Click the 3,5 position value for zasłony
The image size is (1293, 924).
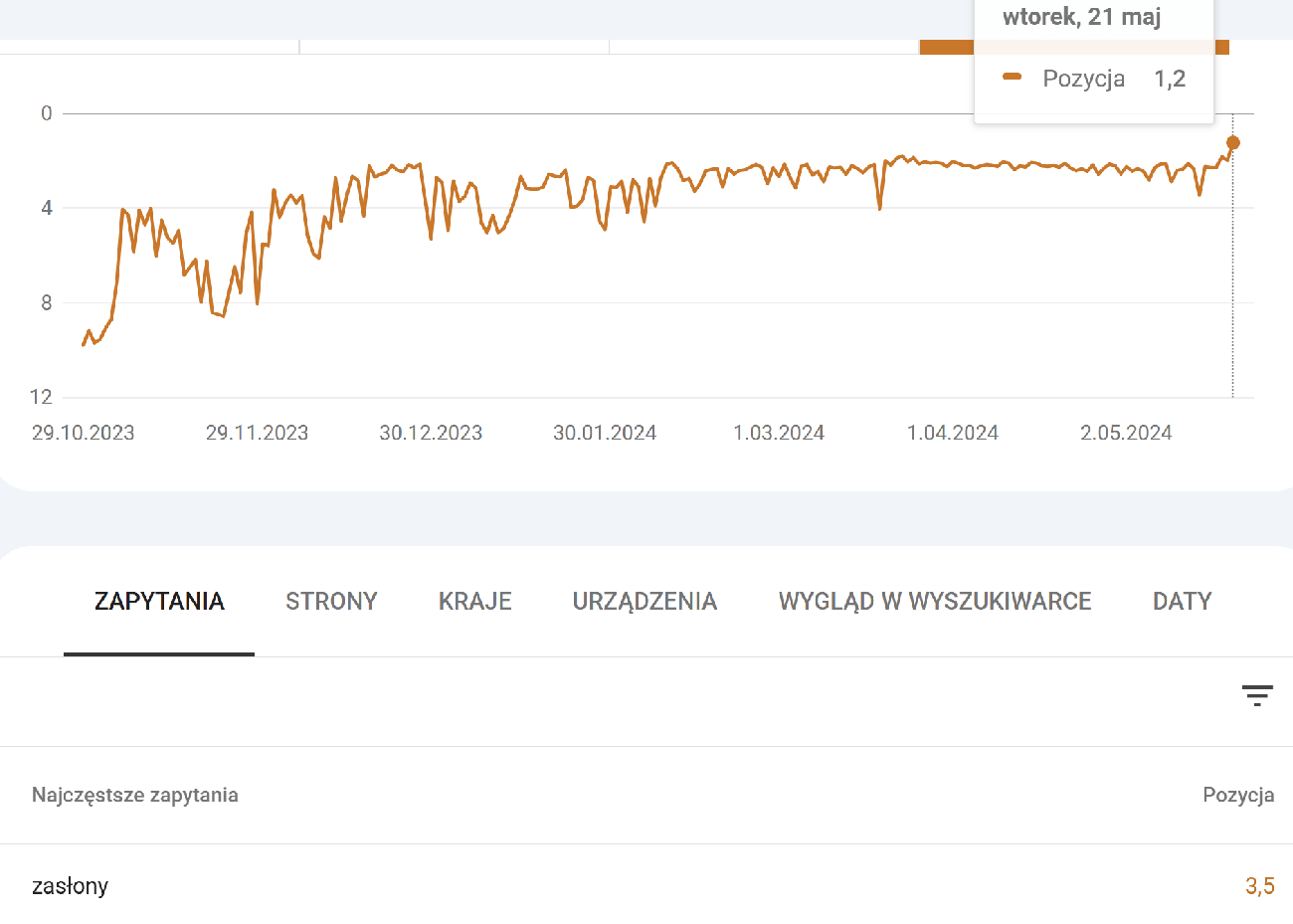1259,886
